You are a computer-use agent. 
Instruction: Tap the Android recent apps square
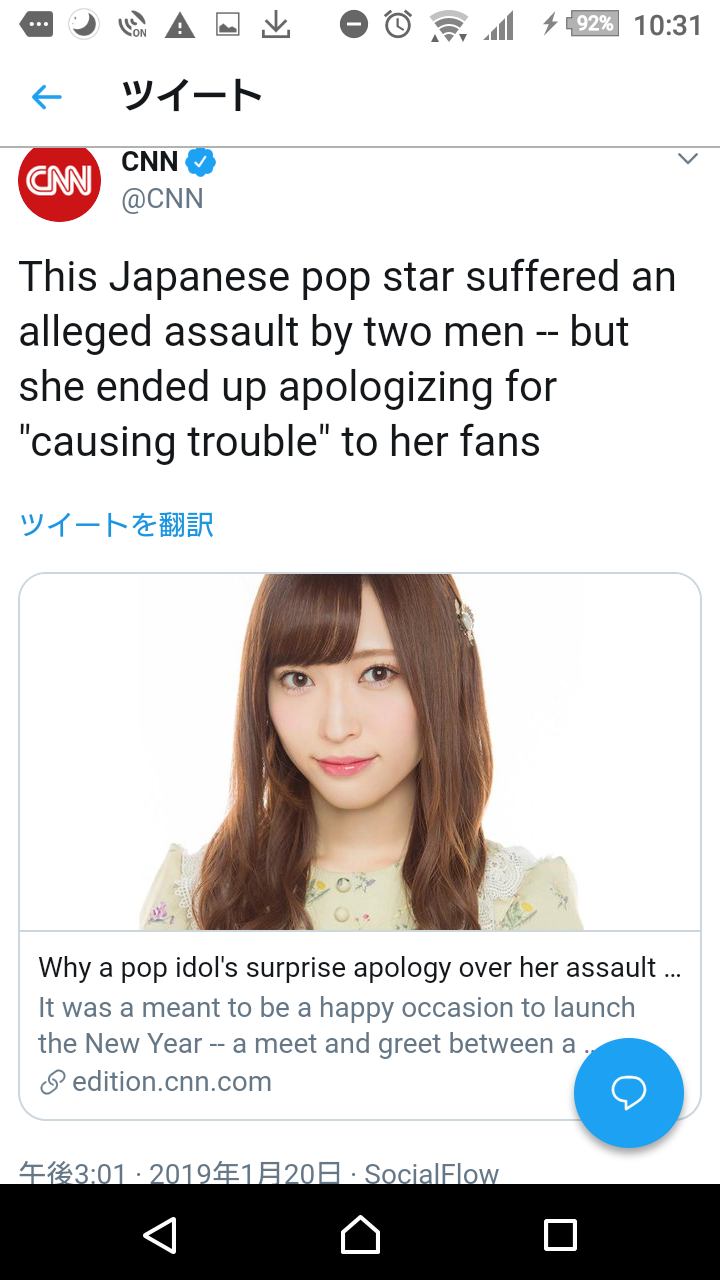[x=560, y=1234]
